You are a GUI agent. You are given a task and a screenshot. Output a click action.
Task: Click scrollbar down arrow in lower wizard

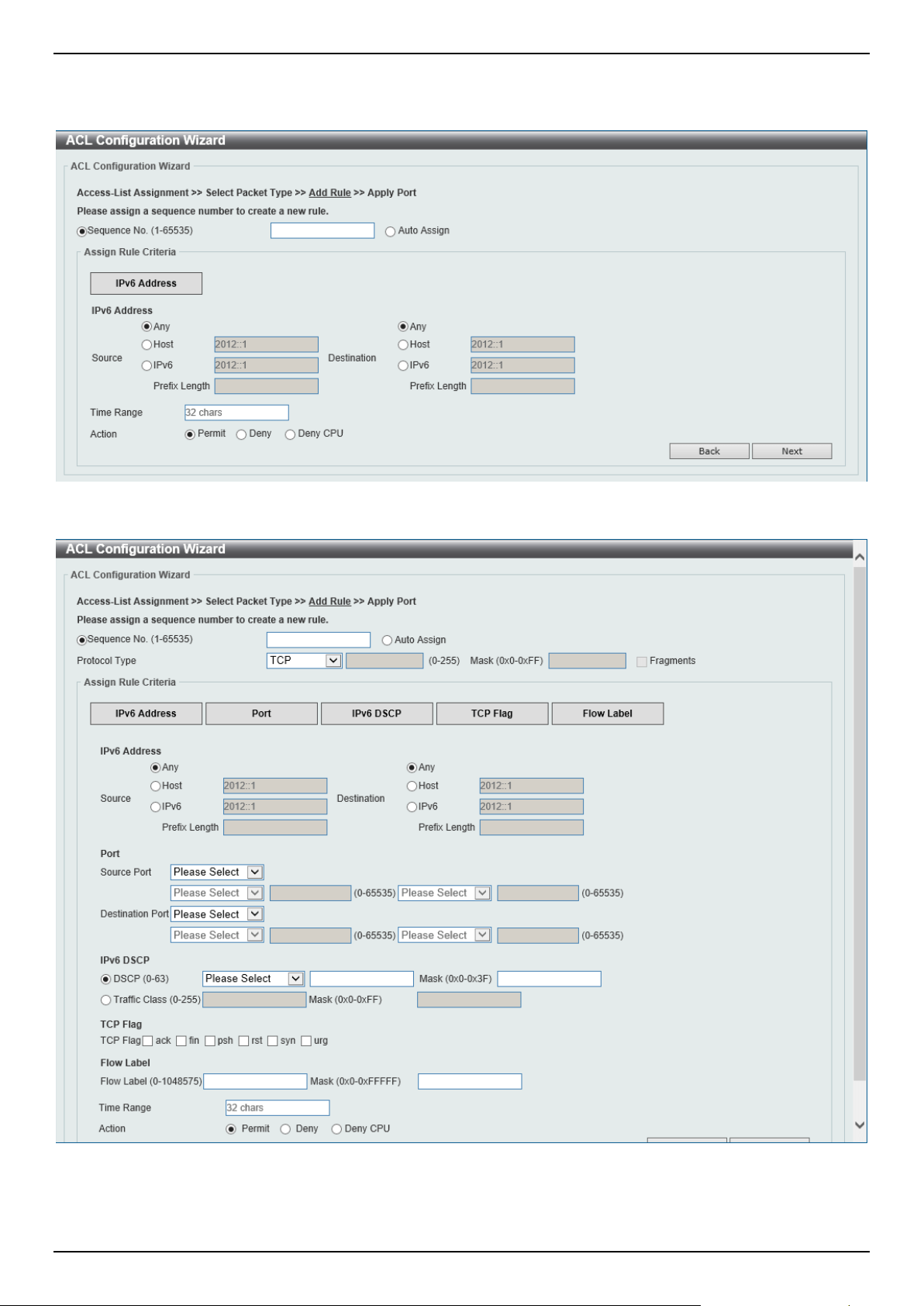pos(859,1125)
